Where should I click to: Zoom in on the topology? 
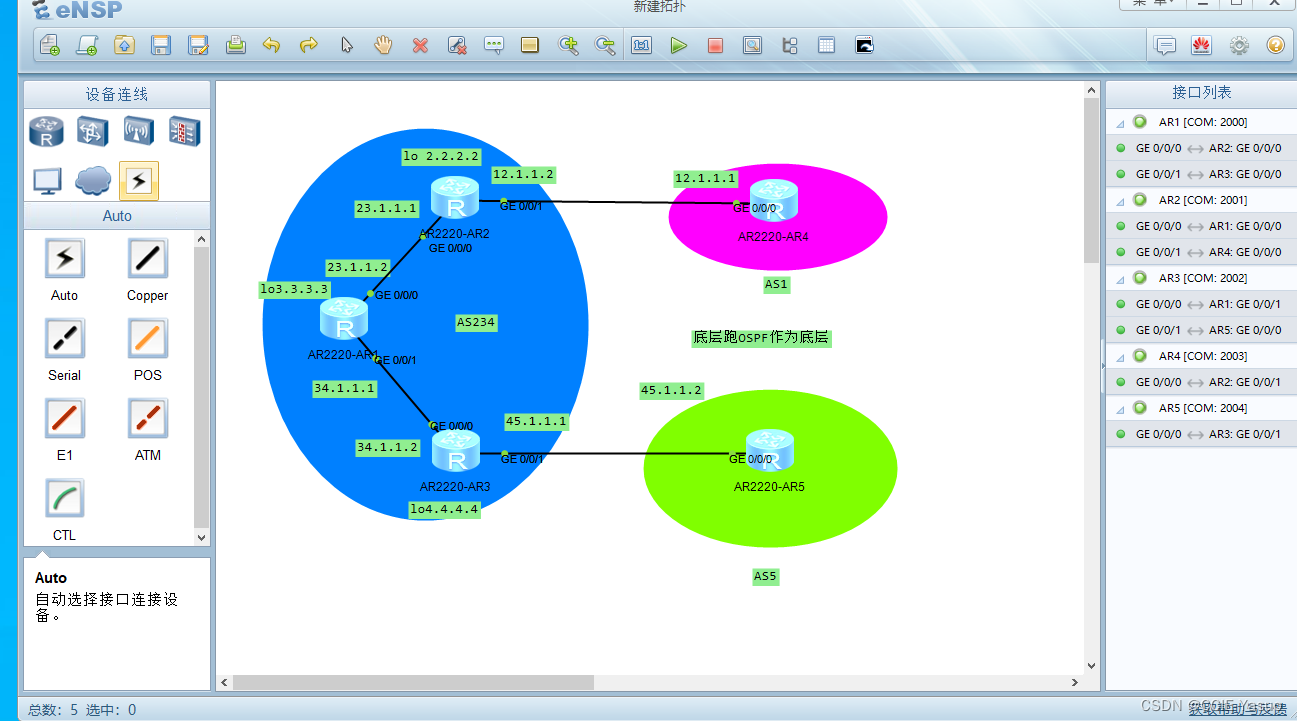pos(568,45)
